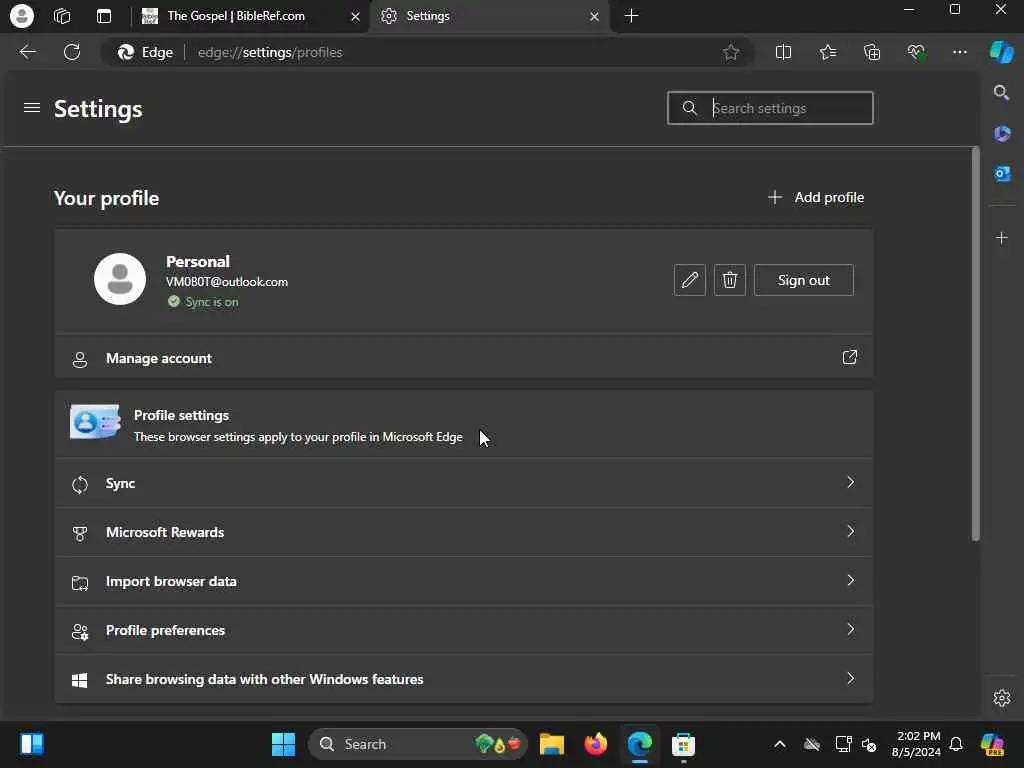
Task: Open Browser essentials heart icon
Action: point(916,52)
